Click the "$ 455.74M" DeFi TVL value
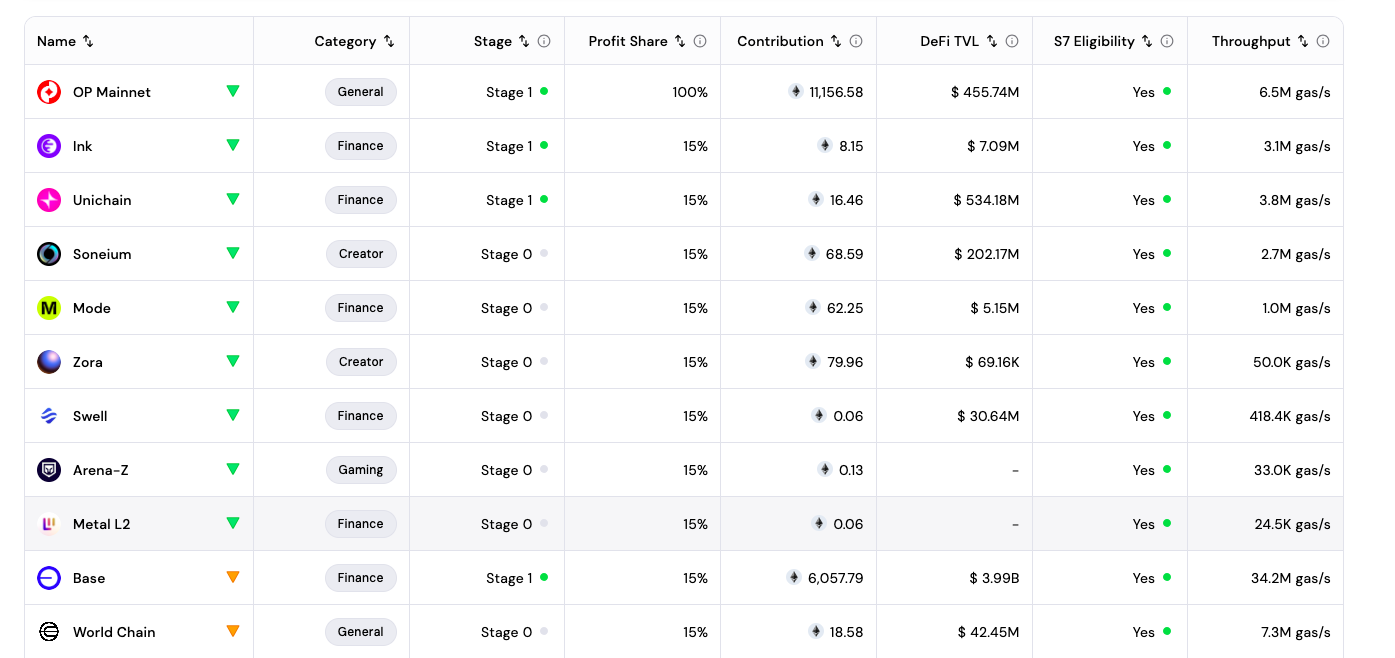The width and height of the screenshot is (1395, 658). 985,92
